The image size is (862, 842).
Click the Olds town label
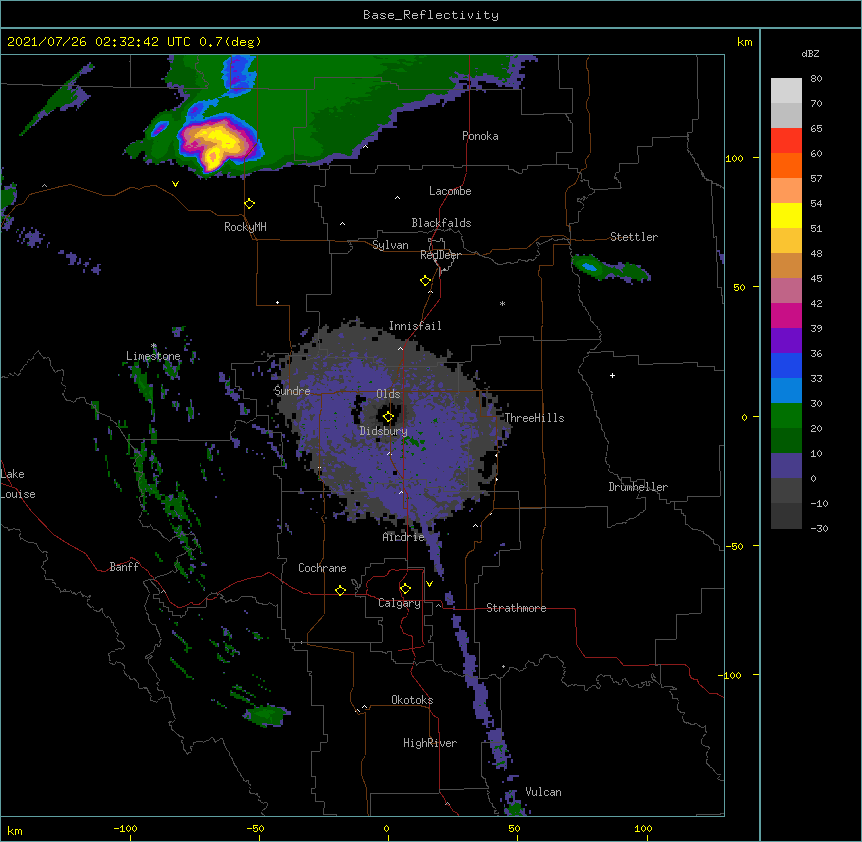tap(388, 394)
